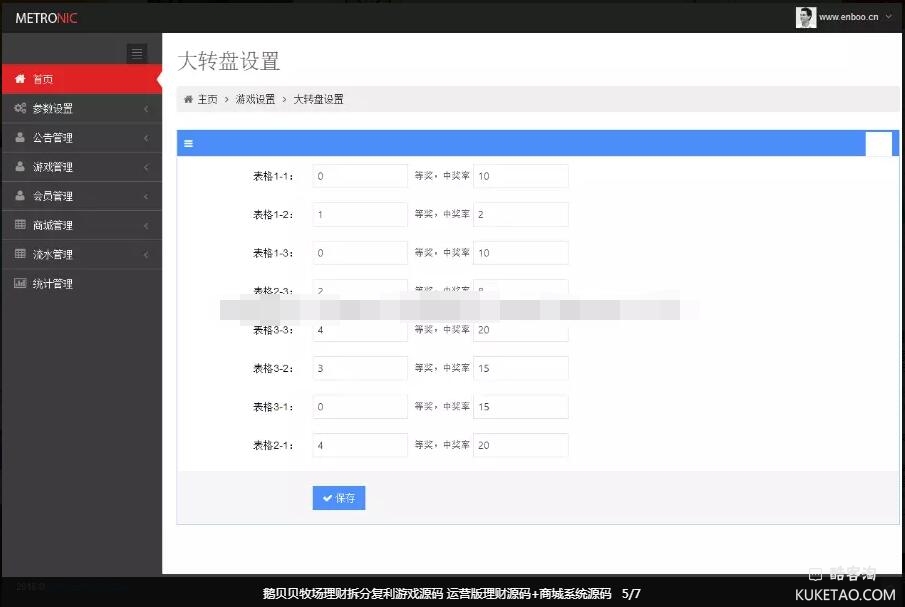Open the 游戏管理 sidebar menu
Image resolution: width=905 pixels, height=607 pixels.
click(x=81, y=167)
